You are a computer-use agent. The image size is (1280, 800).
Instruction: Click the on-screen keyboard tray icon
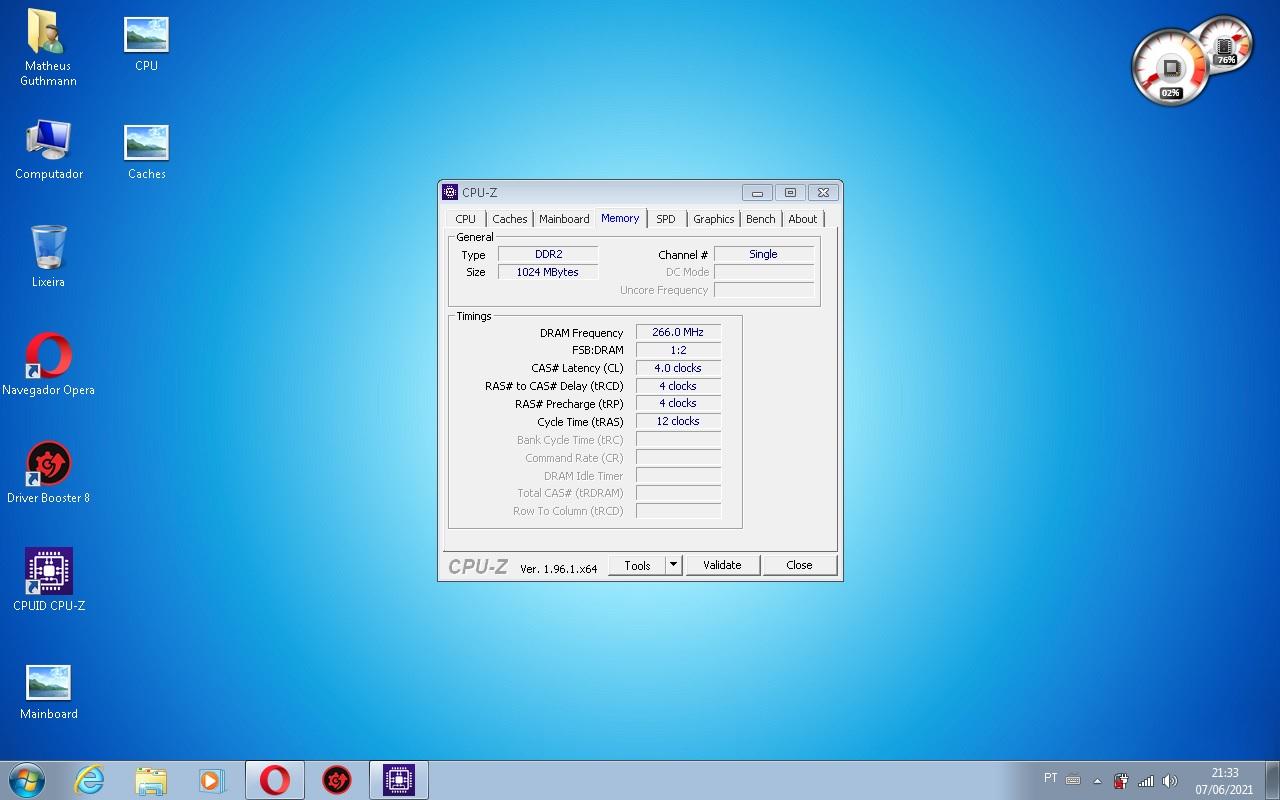click(x=1073, y=780)
